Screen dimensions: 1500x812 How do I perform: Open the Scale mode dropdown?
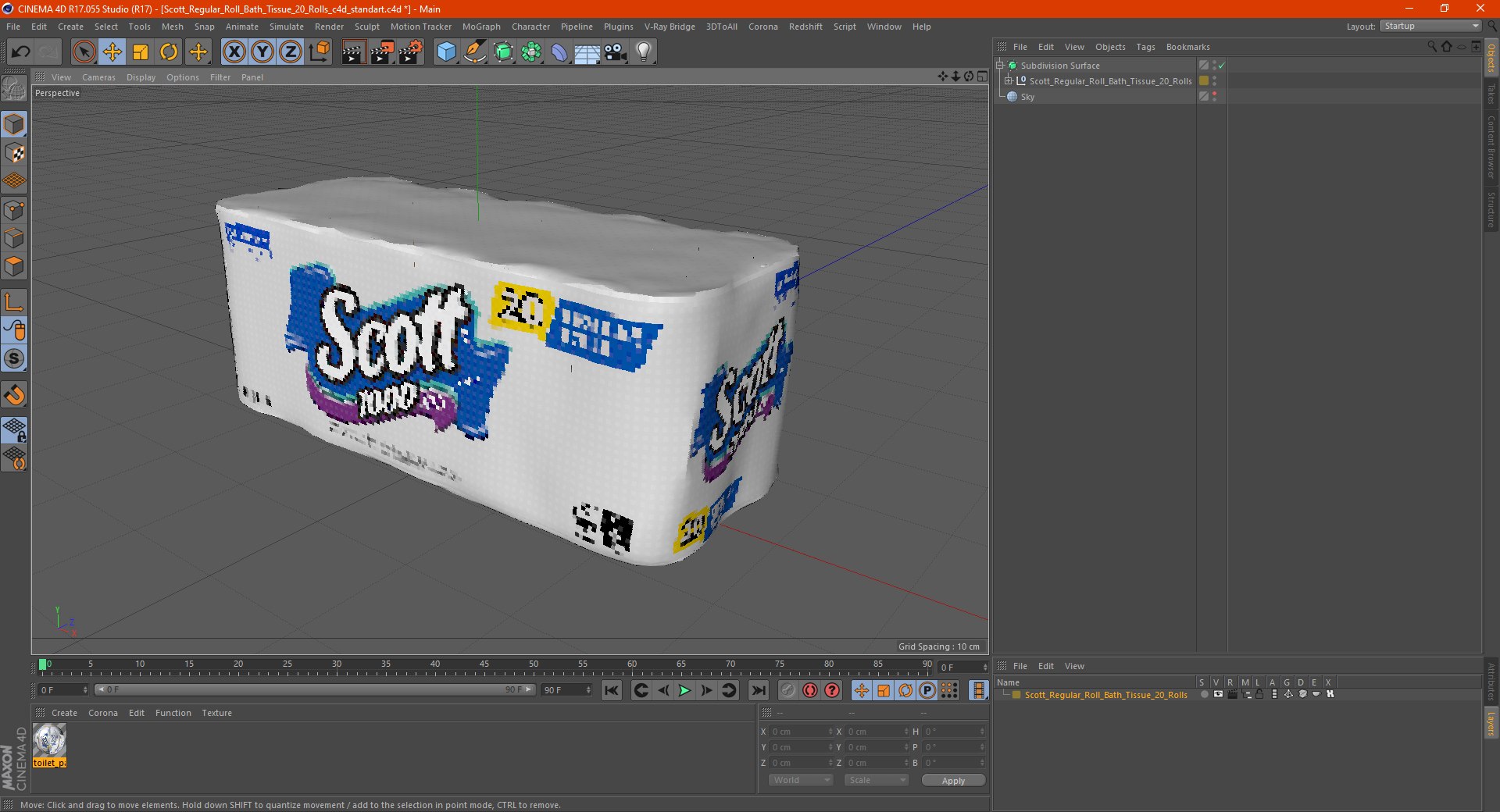(x=876, y=780)
